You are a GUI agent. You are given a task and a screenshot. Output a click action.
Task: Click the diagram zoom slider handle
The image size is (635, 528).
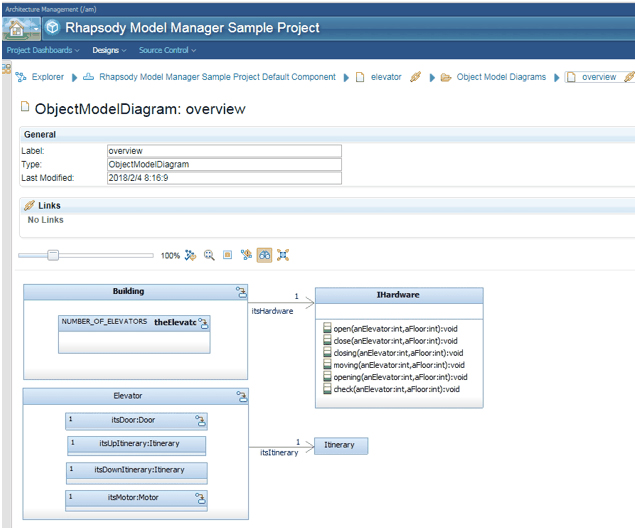point(53,255)
